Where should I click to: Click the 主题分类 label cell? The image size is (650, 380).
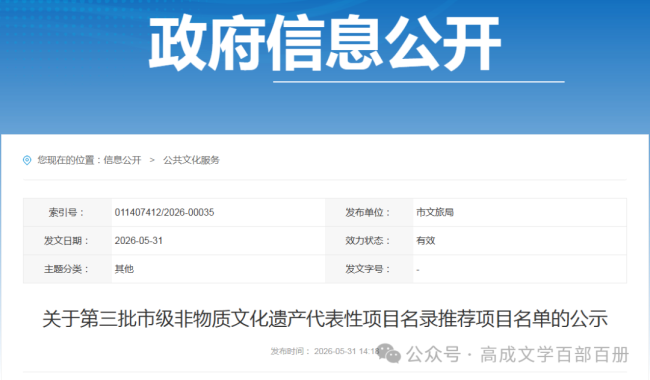tap(68, 269)
